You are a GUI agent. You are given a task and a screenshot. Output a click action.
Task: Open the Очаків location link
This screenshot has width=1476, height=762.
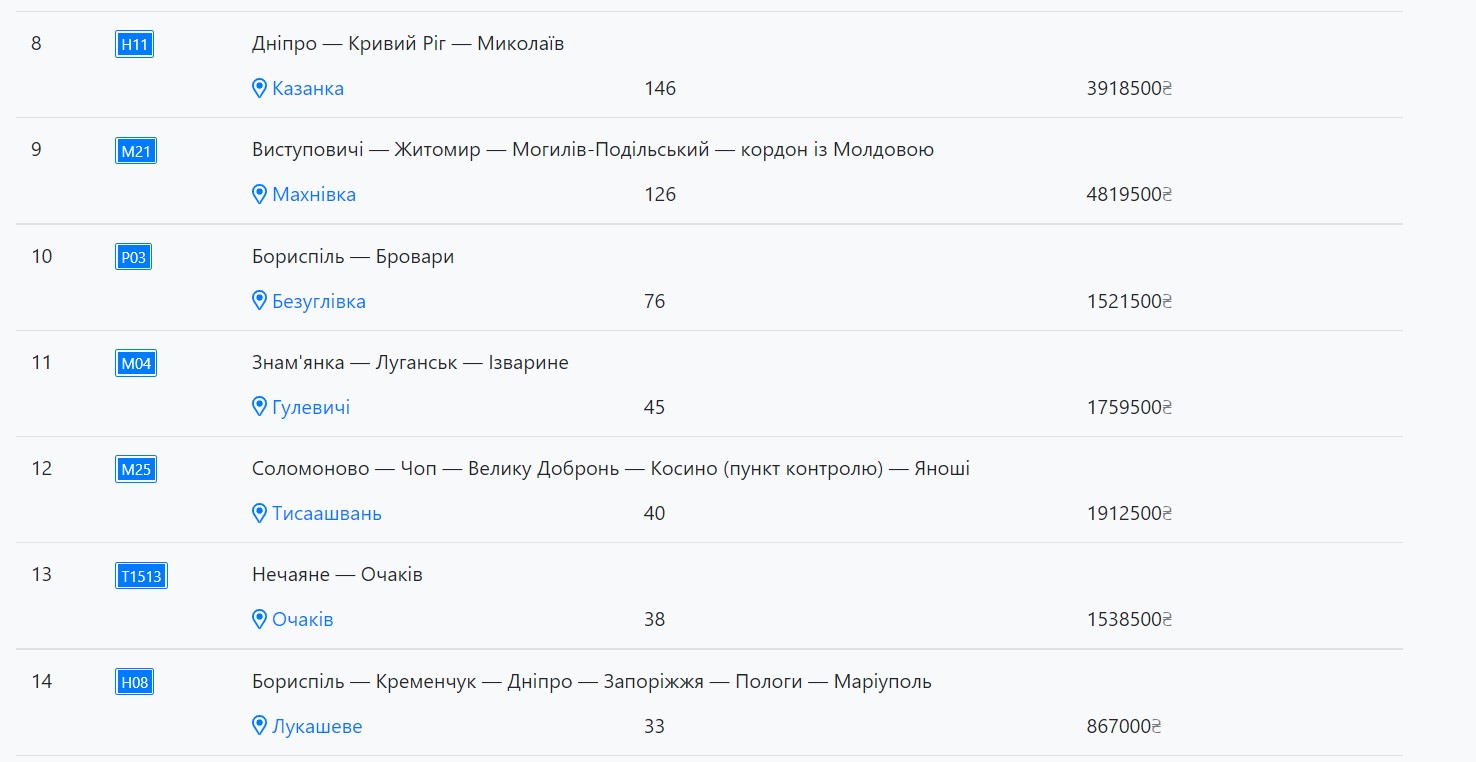tap(303, 619)
